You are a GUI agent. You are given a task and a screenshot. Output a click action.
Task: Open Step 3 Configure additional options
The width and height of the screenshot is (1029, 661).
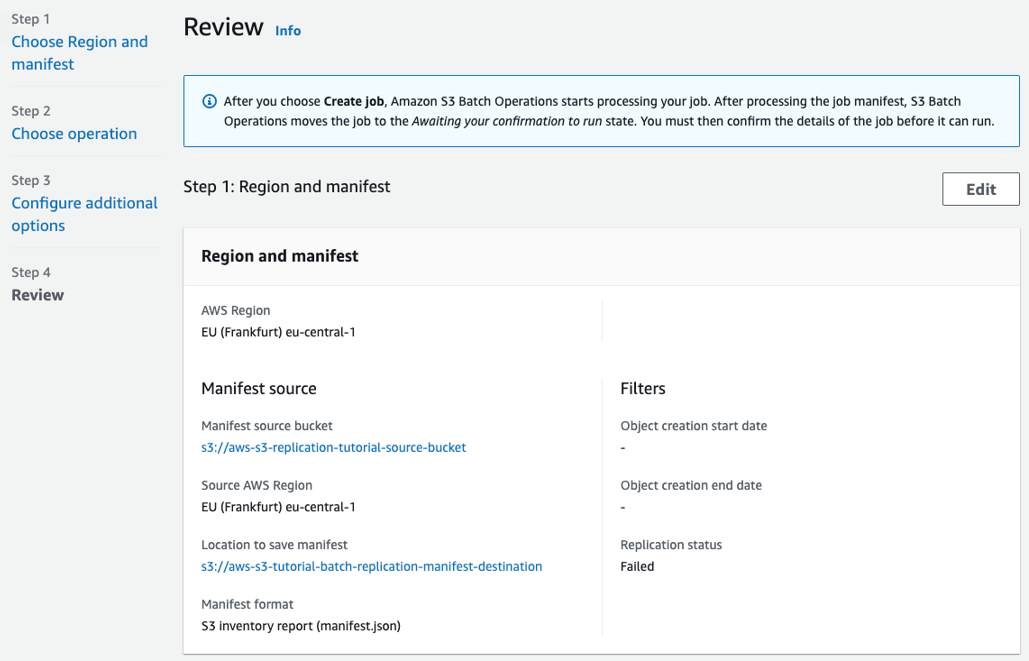pos(84,213)
